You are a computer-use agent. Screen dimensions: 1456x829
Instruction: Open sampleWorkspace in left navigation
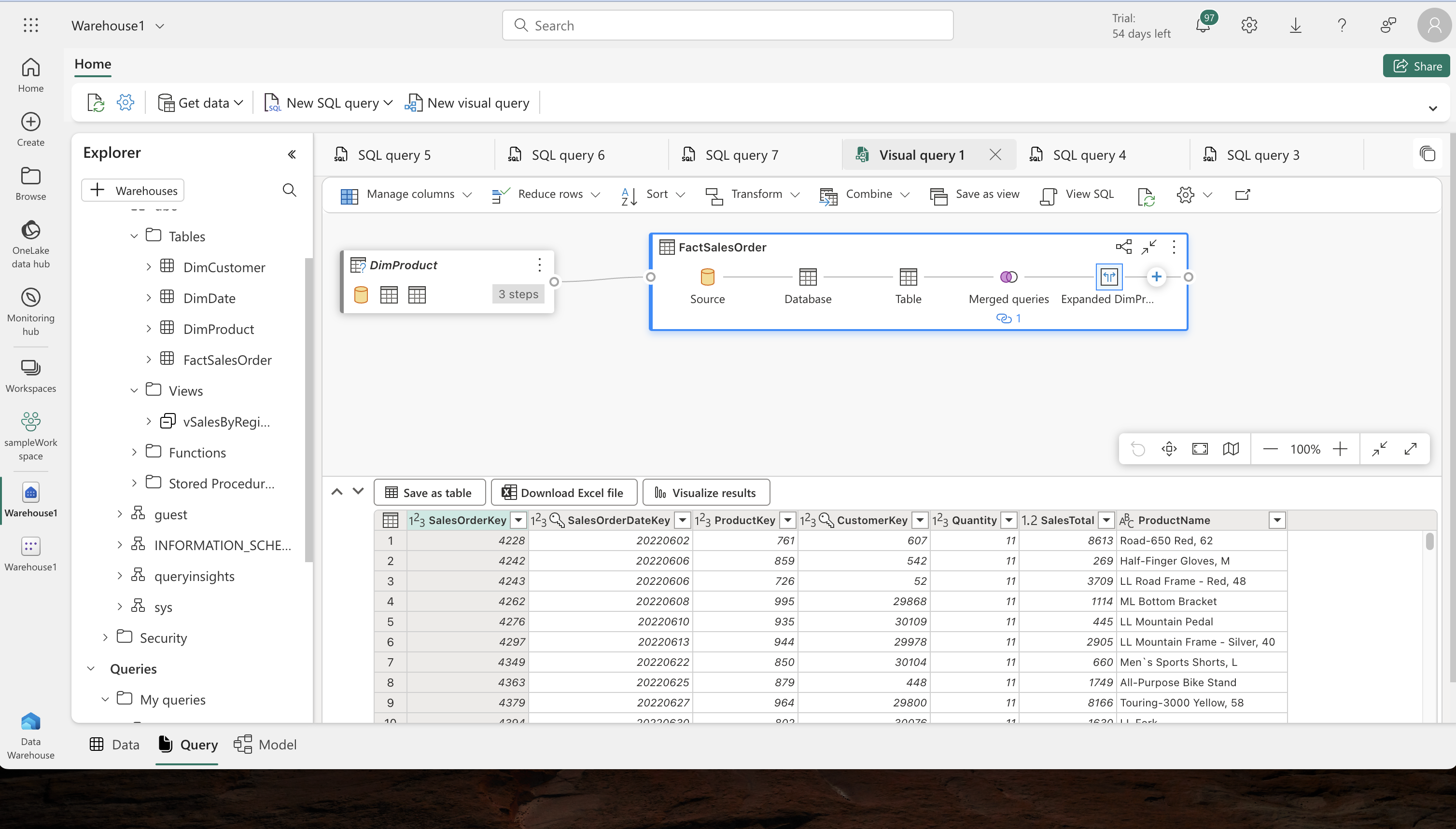tap(31, 436)
